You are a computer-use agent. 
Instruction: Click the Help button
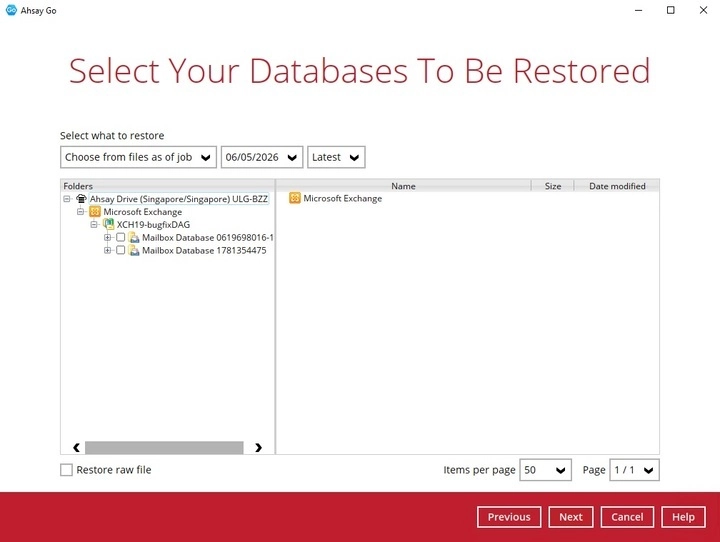pyautogui.click(x=683, y=517)
